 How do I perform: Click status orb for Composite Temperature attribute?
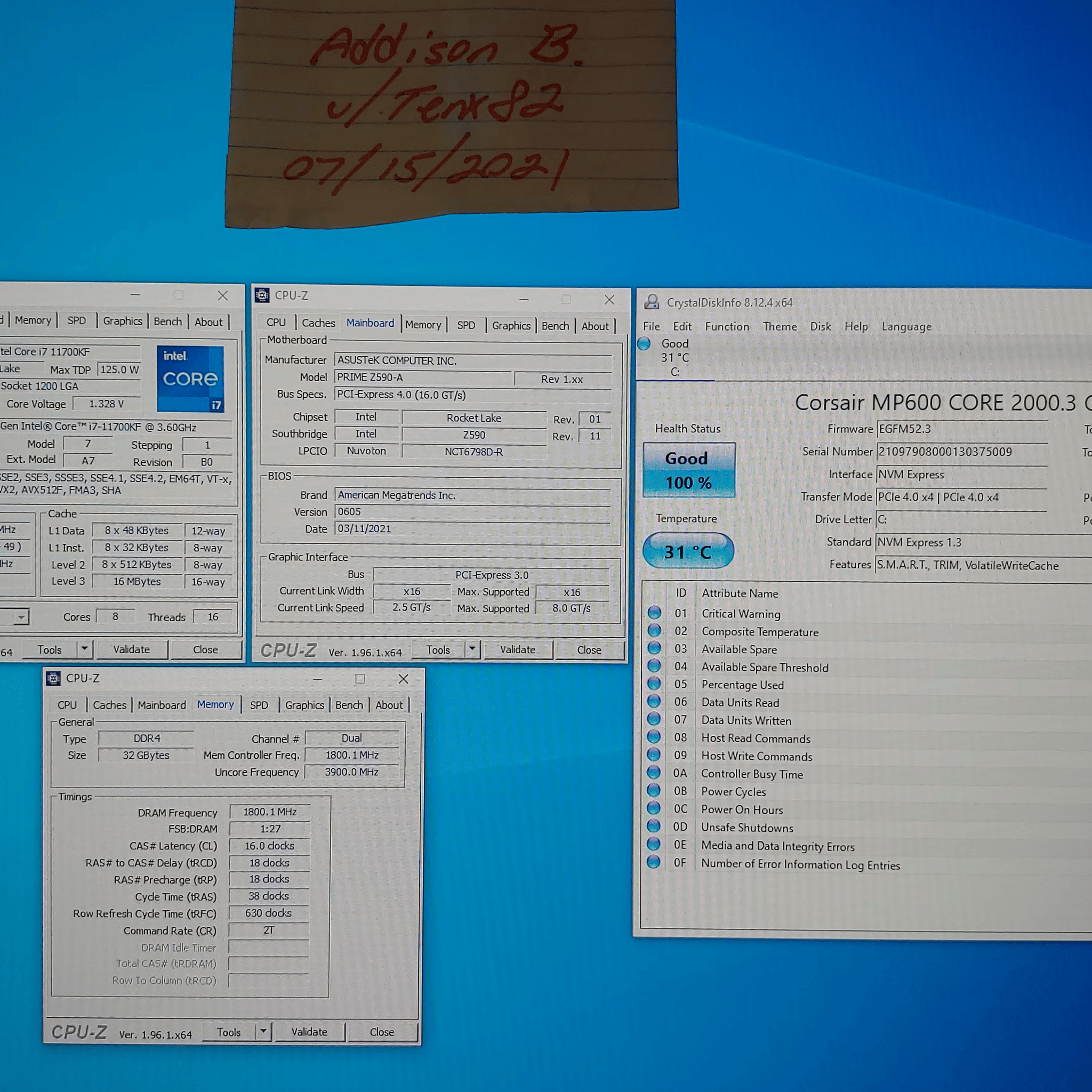click(654, 631)
